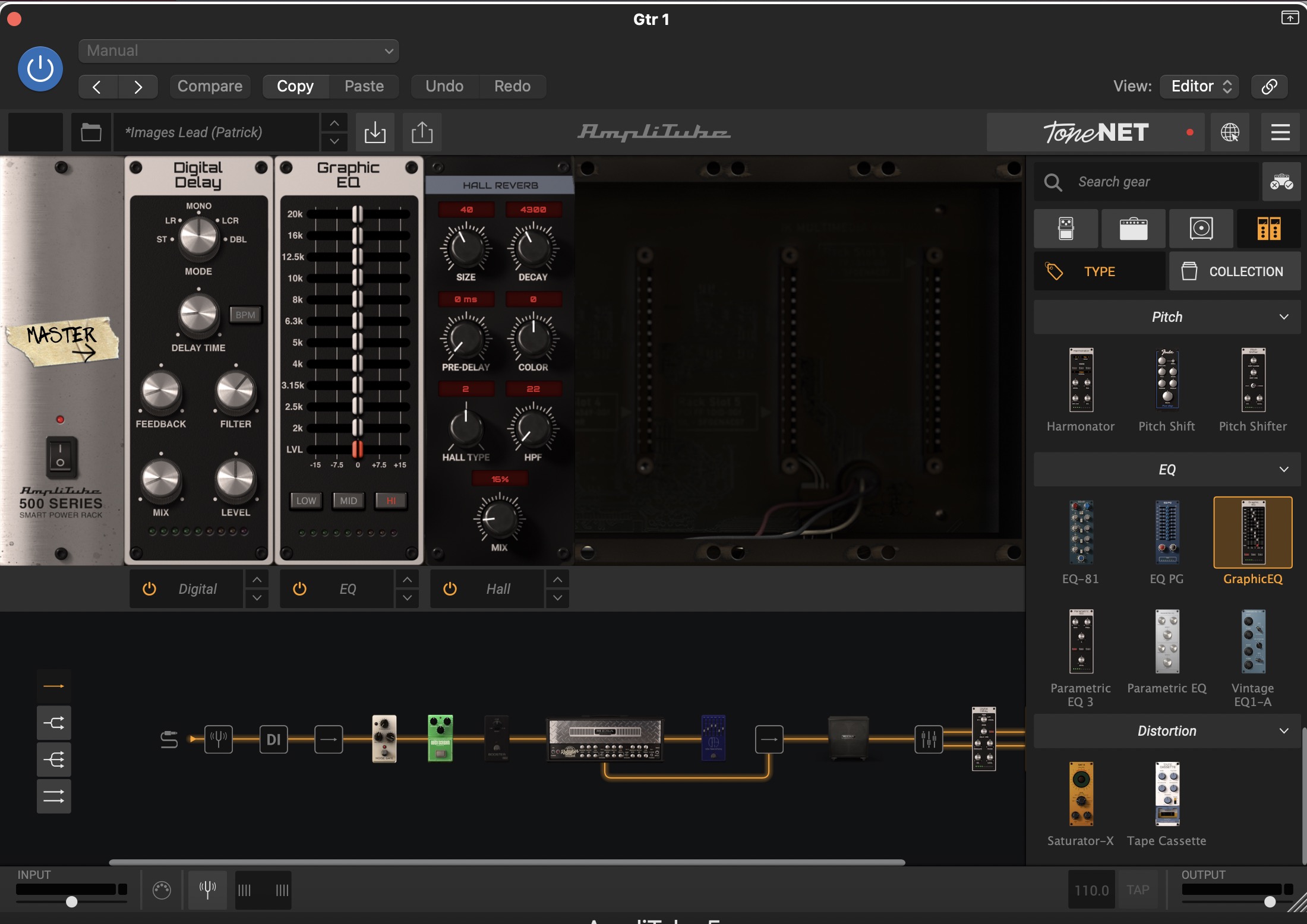This screenshot has height=924, width=1307.
Task: Go to next preset arrow
Action: click(138, 87)
